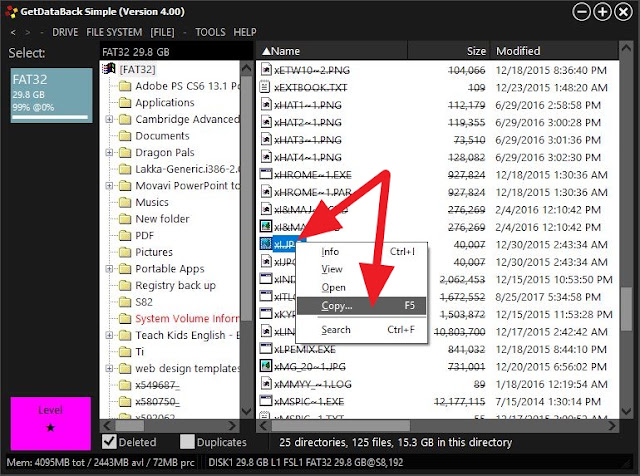Screen dimensions: 640x476
Task: Click the xHAT1~1.PNG file icon
Action: pos(266,105)
